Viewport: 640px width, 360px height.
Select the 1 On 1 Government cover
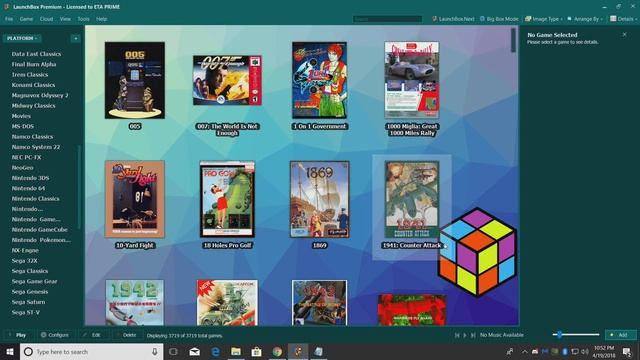coord(320,80)
